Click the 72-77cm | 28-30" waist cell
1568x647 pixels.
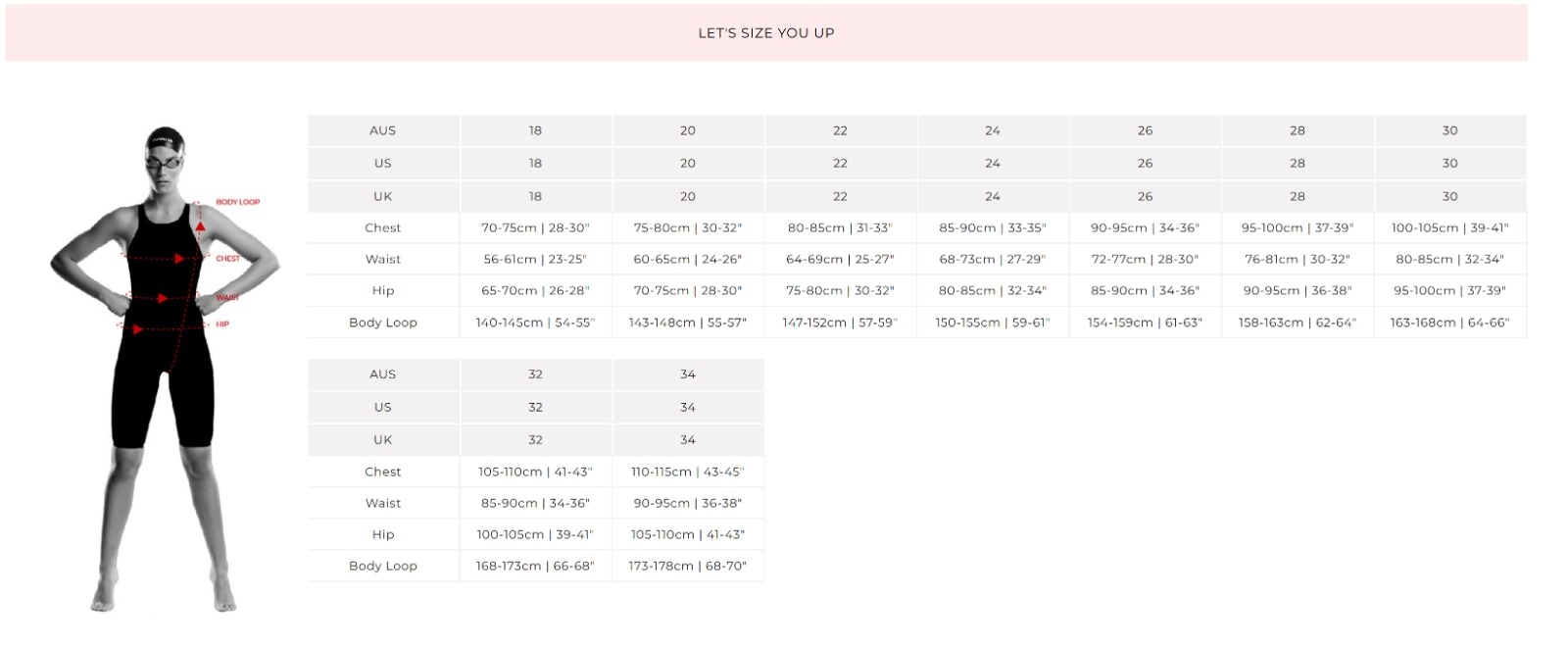1145,260
